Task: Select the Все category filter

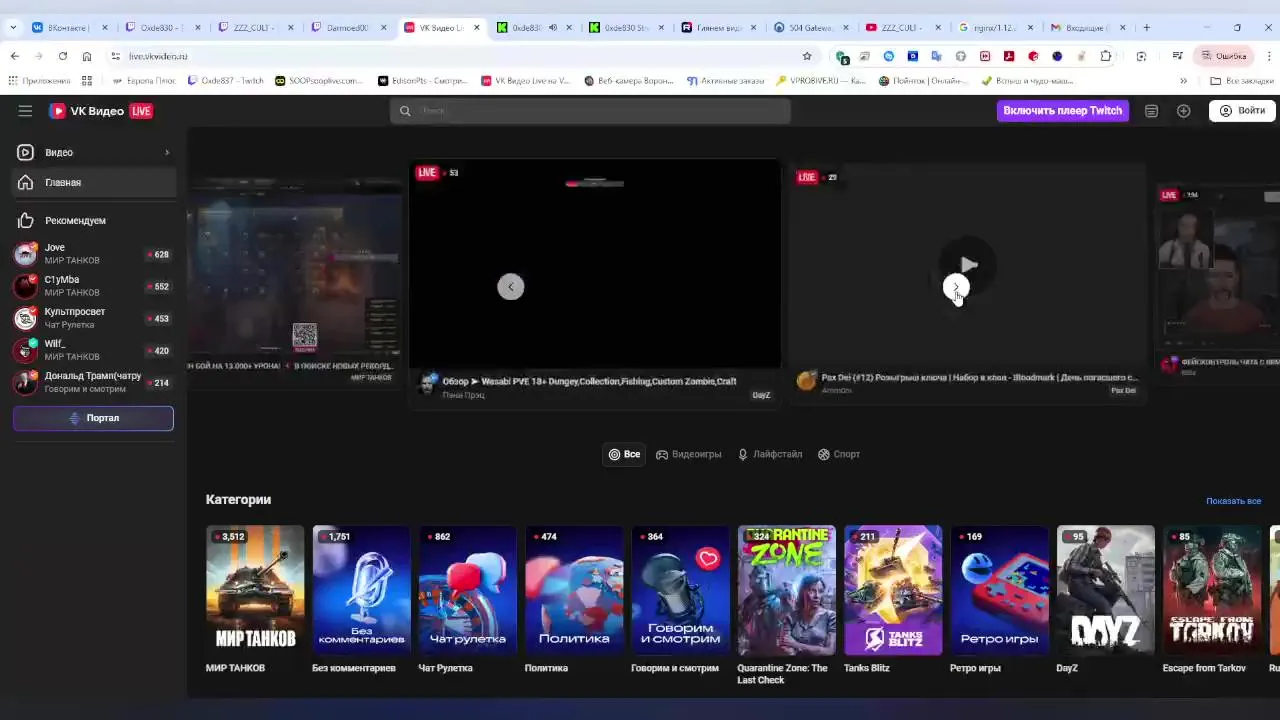Action: tap(624, 454)
